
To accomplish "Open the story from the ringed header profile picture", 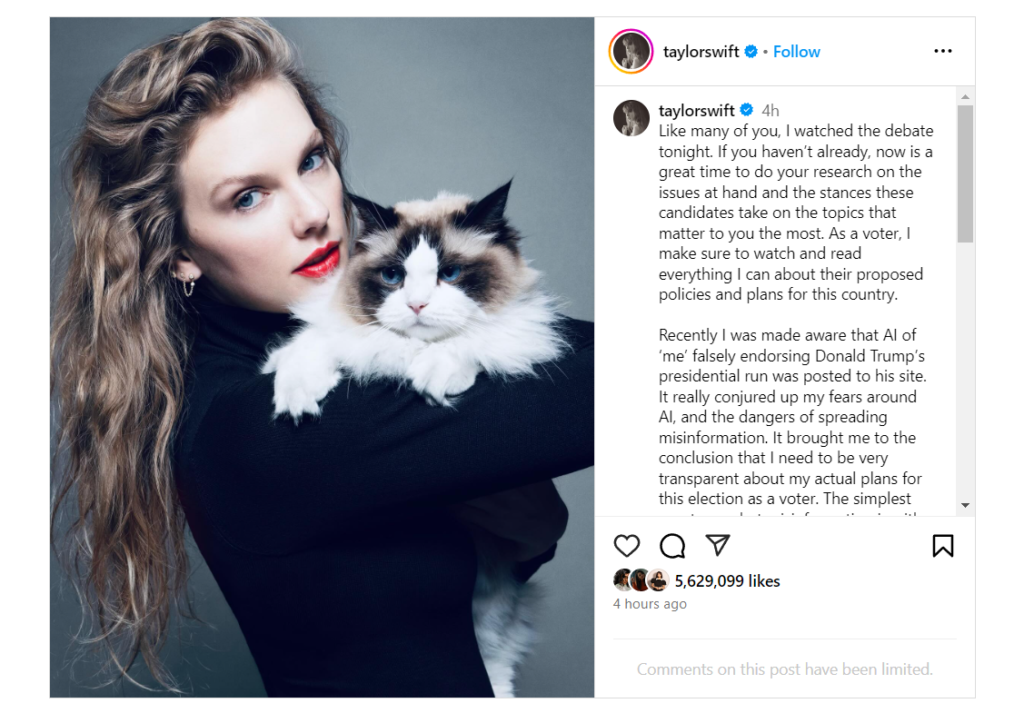I will coord(631,51).
